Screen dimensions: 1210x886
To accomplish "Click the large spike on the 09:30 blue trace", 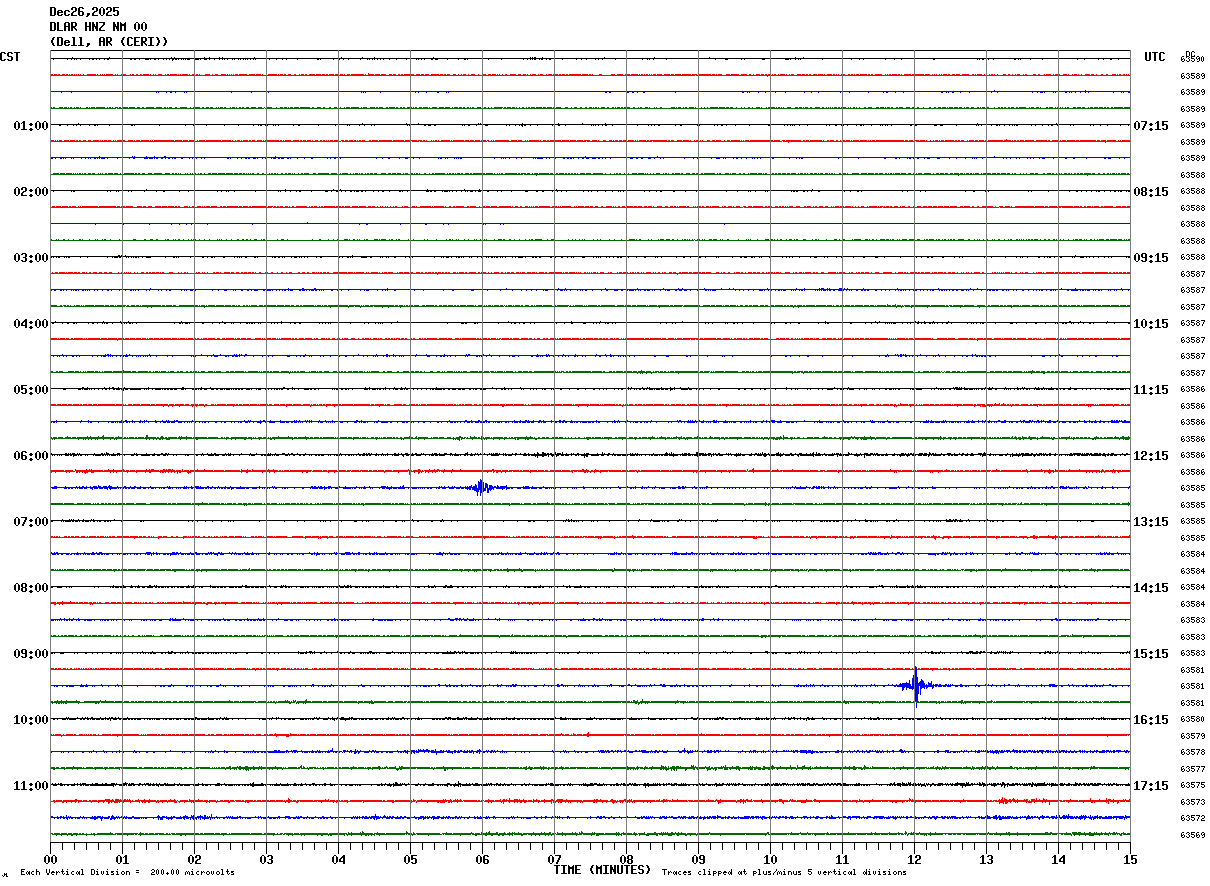I will 915,685.
